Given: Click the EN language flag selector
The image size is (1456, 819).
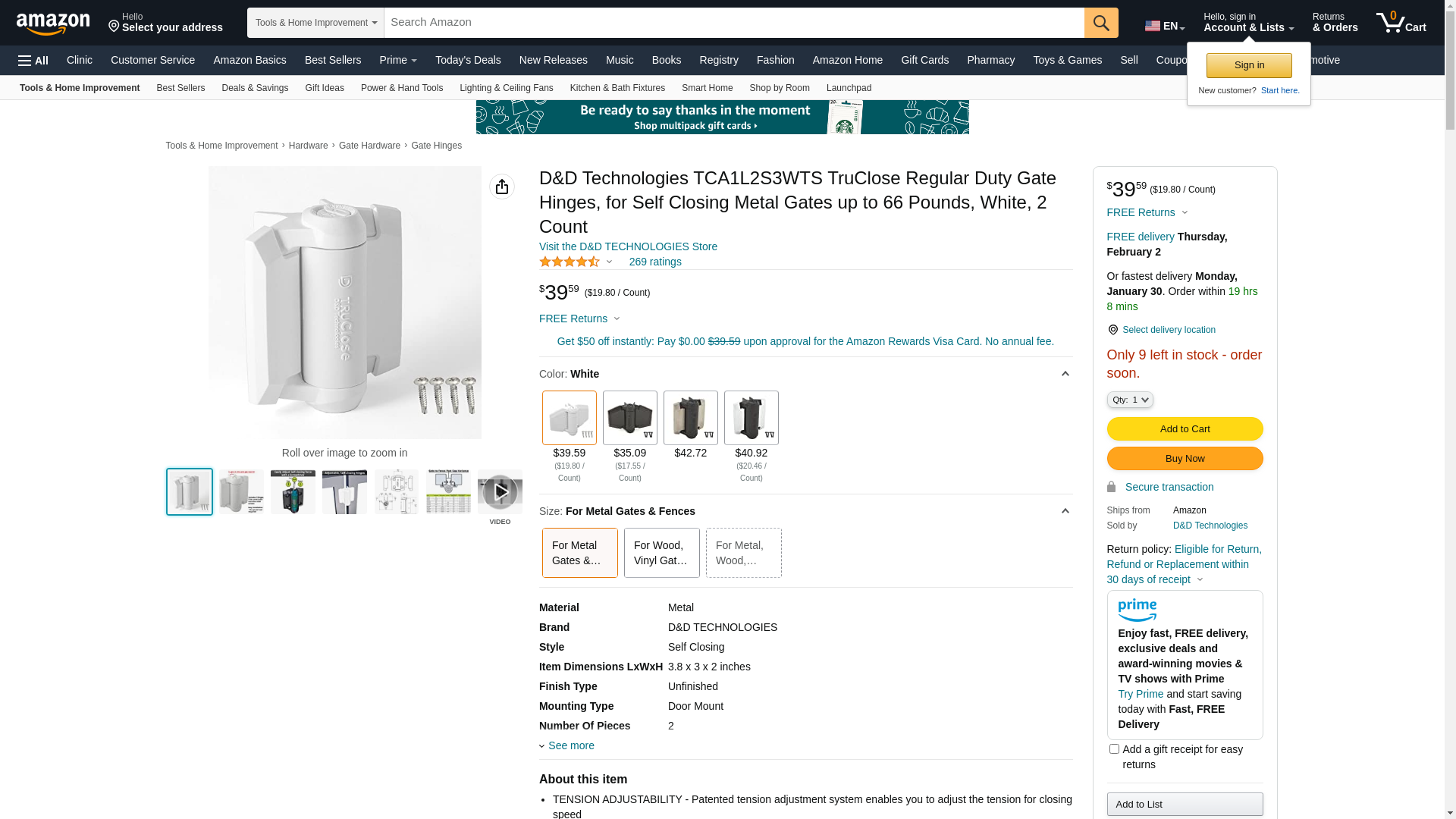Looking at the screenshot, I should 1164,26.
